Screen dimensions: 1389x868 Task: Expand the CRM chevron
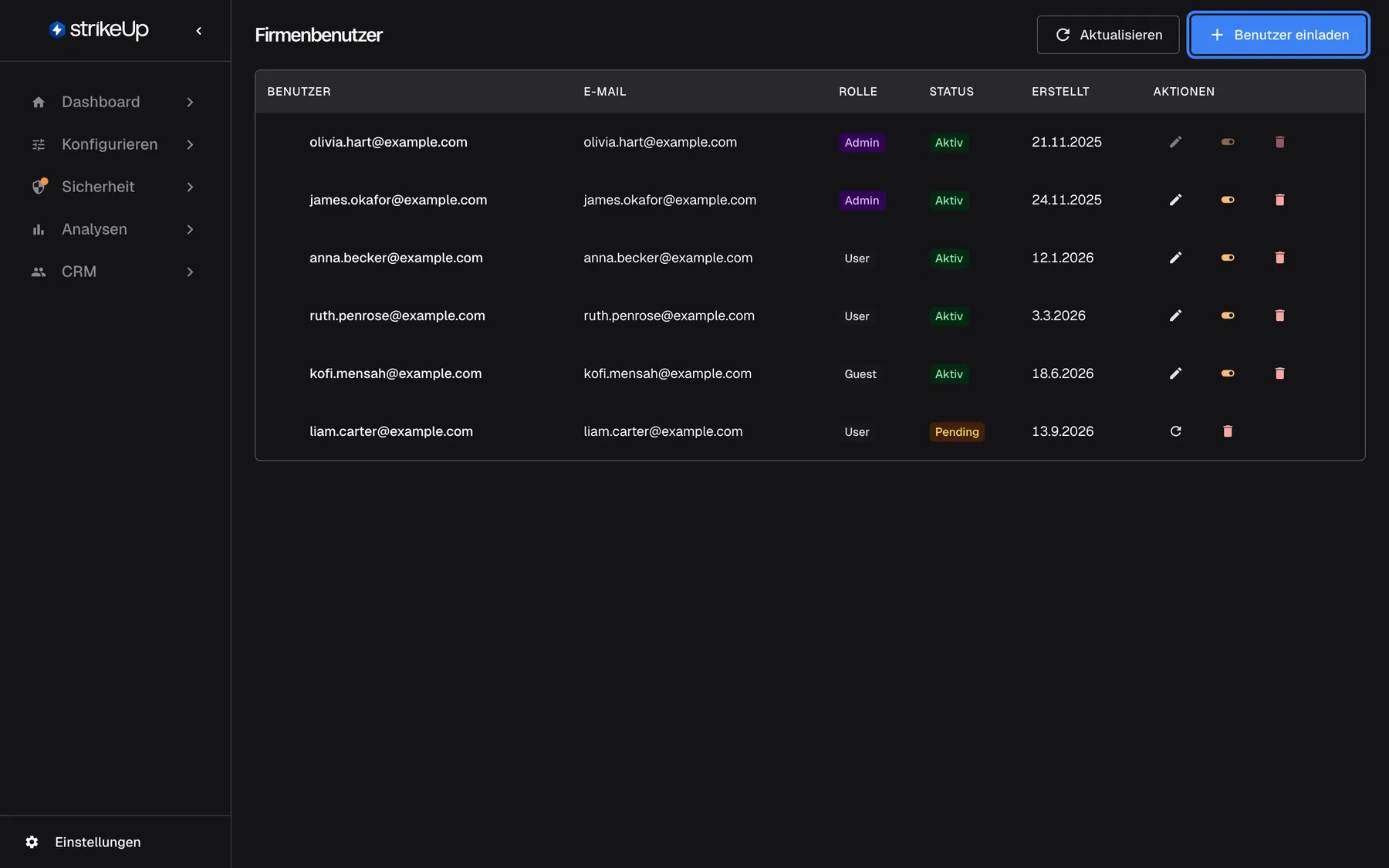click(190, 272)
